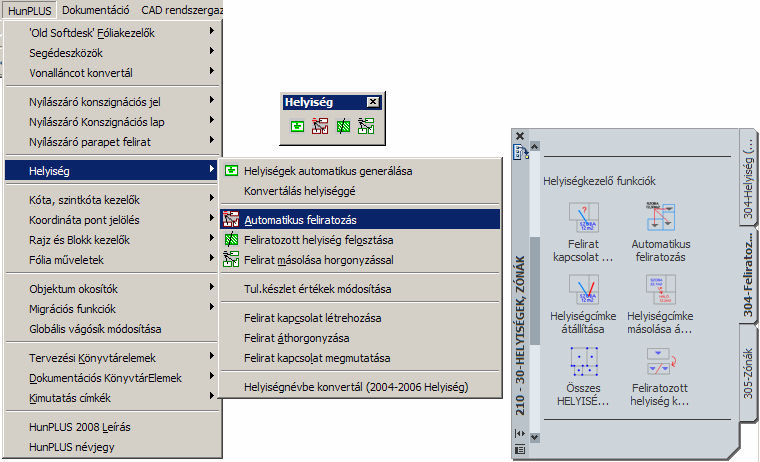760x462 pixels.
Task: Expand Kóta, szintkóta kezelők submenu
Action: click(111, 200)
